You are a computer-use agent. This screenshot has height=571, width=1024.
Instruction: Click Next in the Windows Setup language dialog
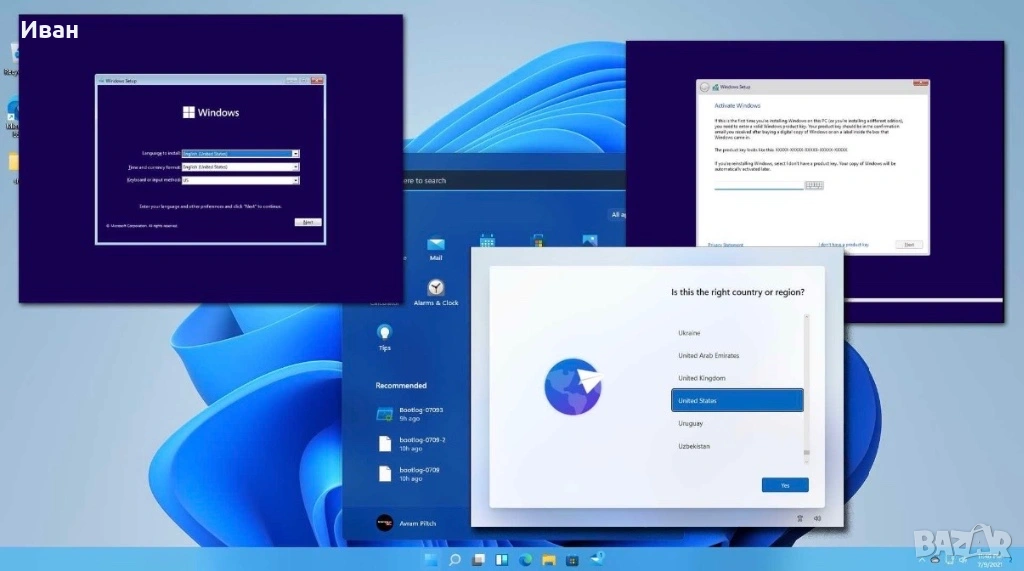[x=307, y=222]
